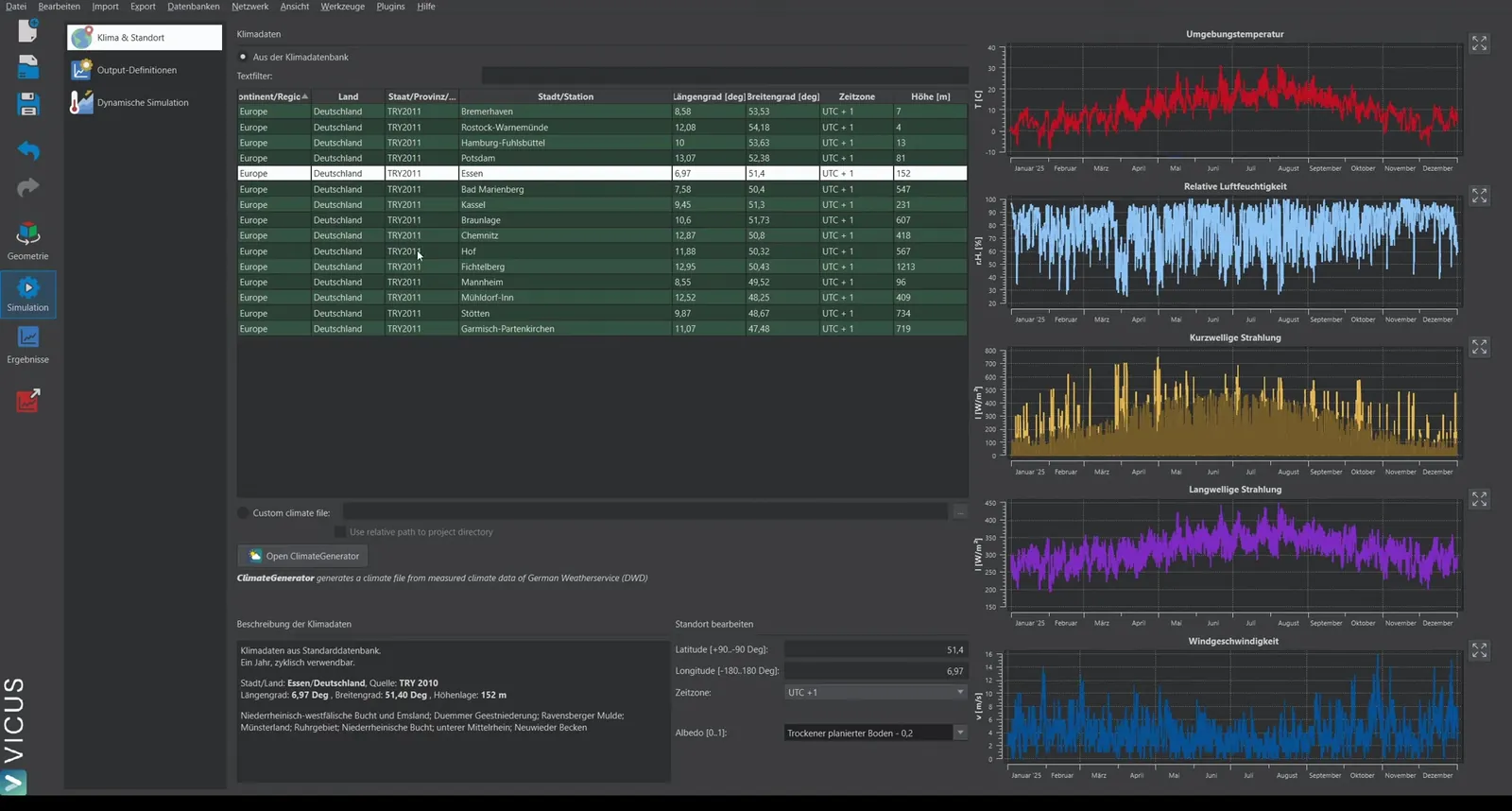Go to the Output-Definitionen section
1512x811 pixels.
(145, 70)
